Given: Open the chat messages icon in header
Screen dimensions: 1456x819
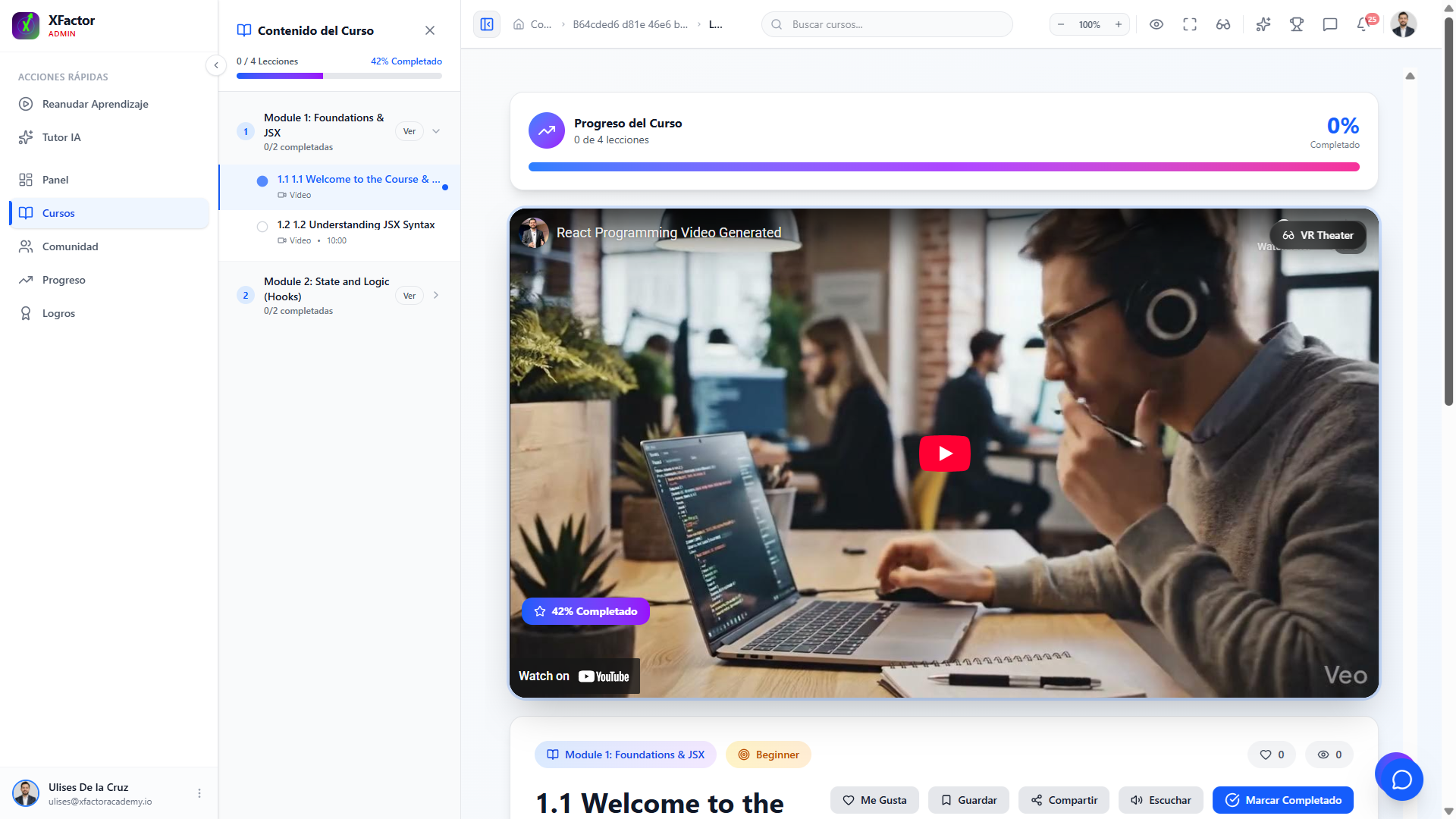Looking at the screenshot, I should 1329,24.
